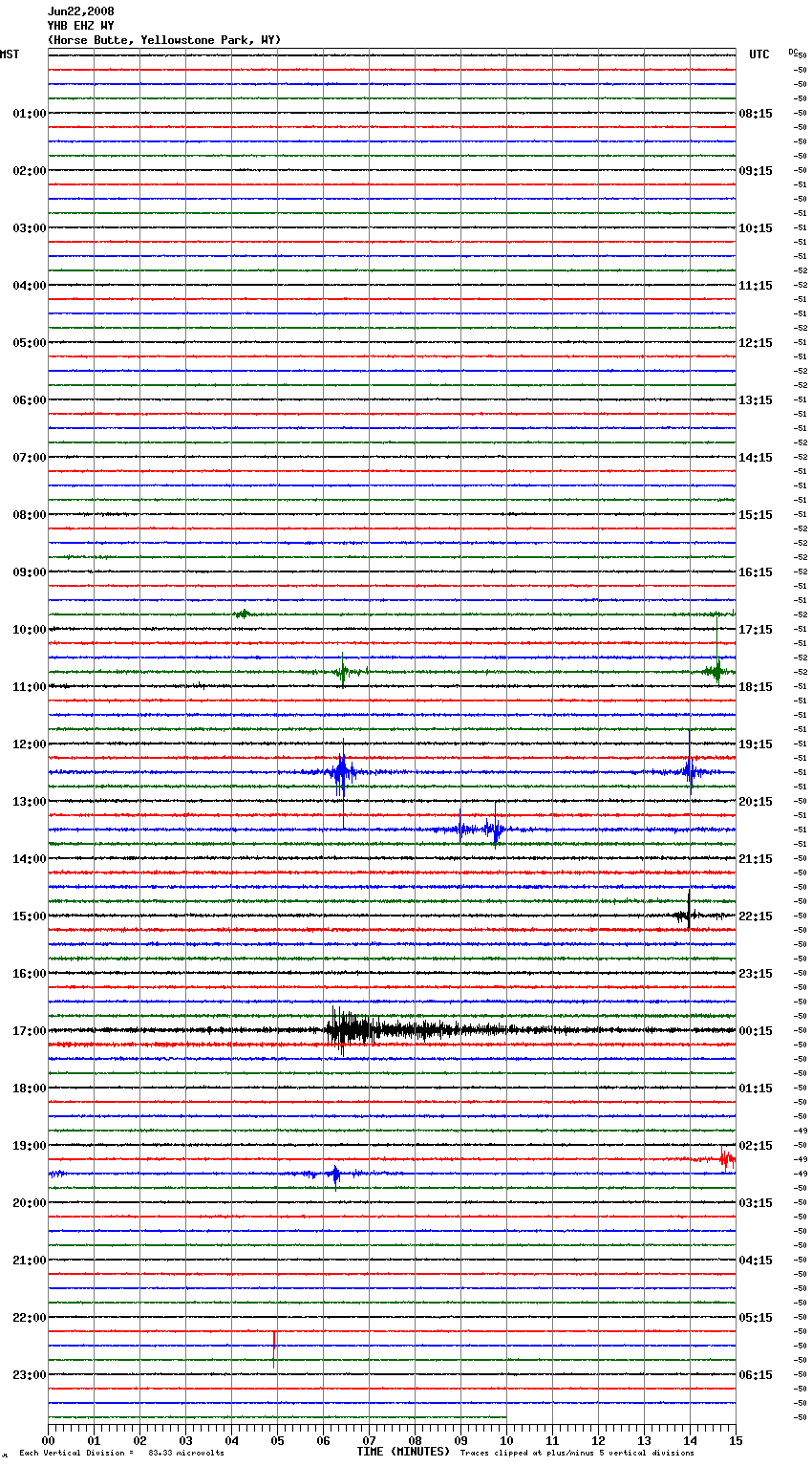The image size is (812, 1466).
Task: Click the 23:00 MST time label
Action: coord(29,1375)
